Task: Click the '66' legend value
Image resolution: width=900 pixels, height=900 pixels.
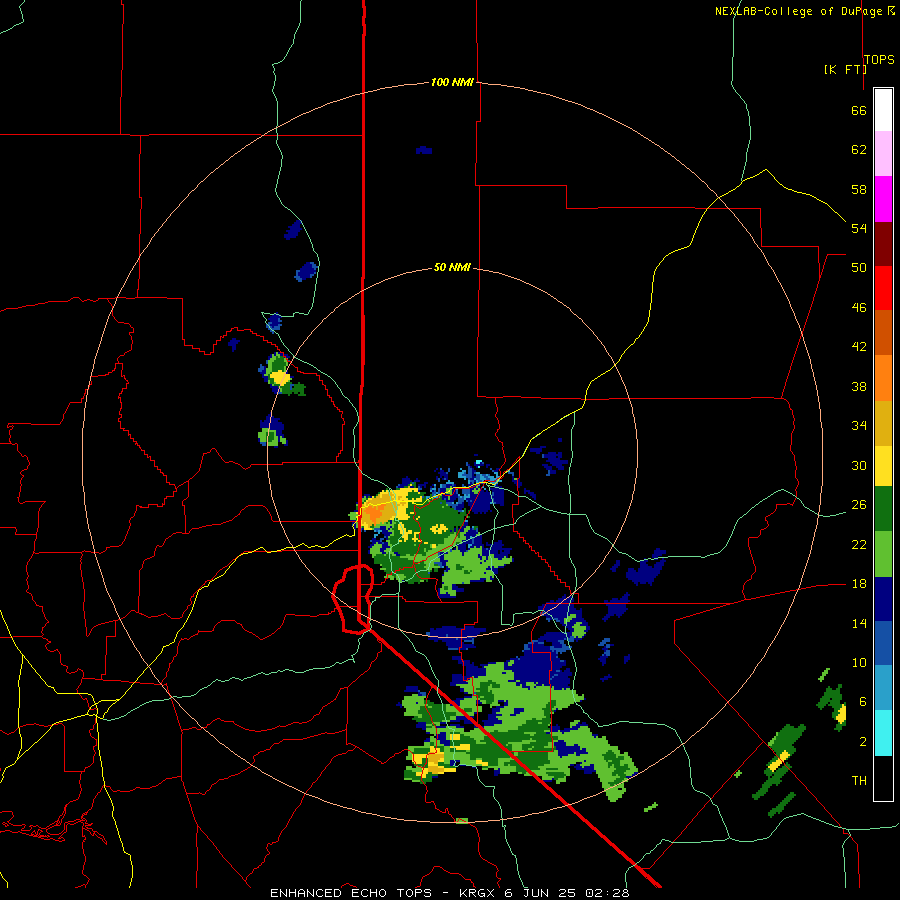Action: [859, 110]
